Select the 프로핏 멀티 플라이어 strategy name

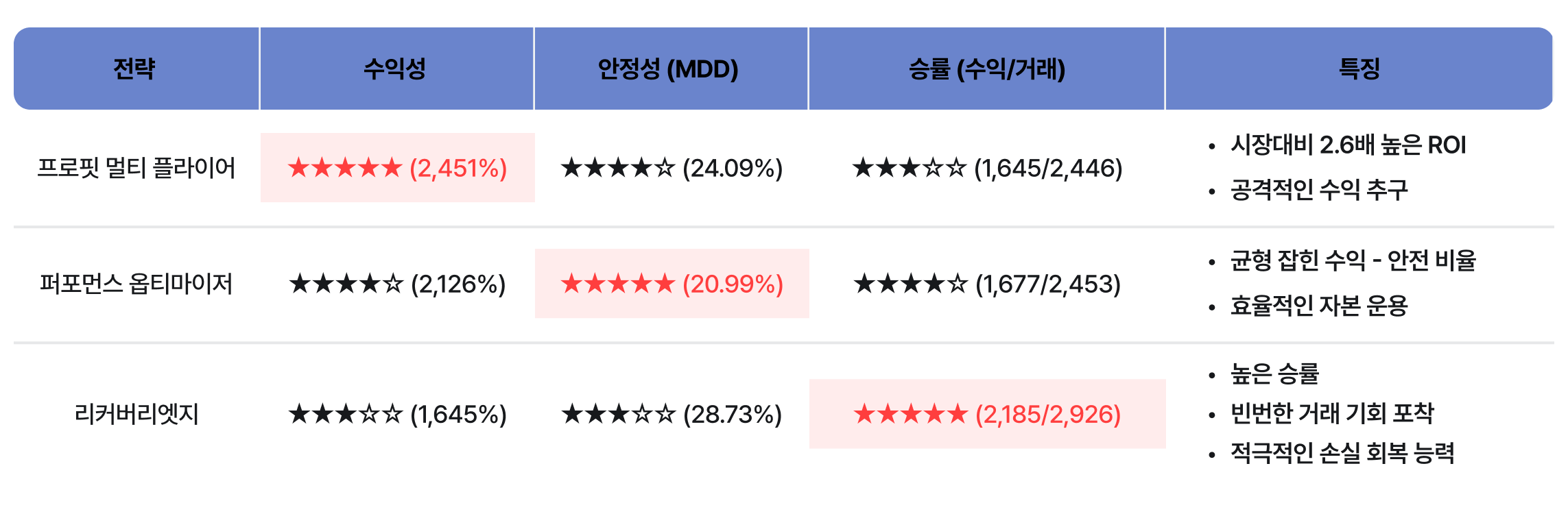tap(136, 168)
